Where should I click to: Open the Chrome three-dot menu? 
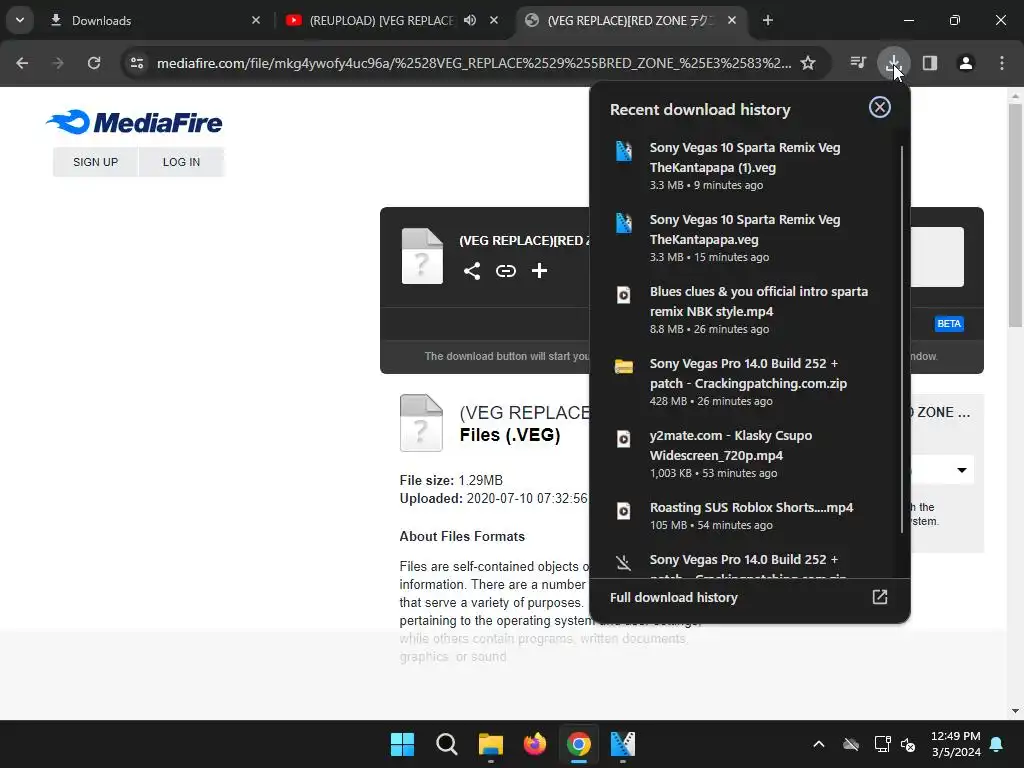1002,63
